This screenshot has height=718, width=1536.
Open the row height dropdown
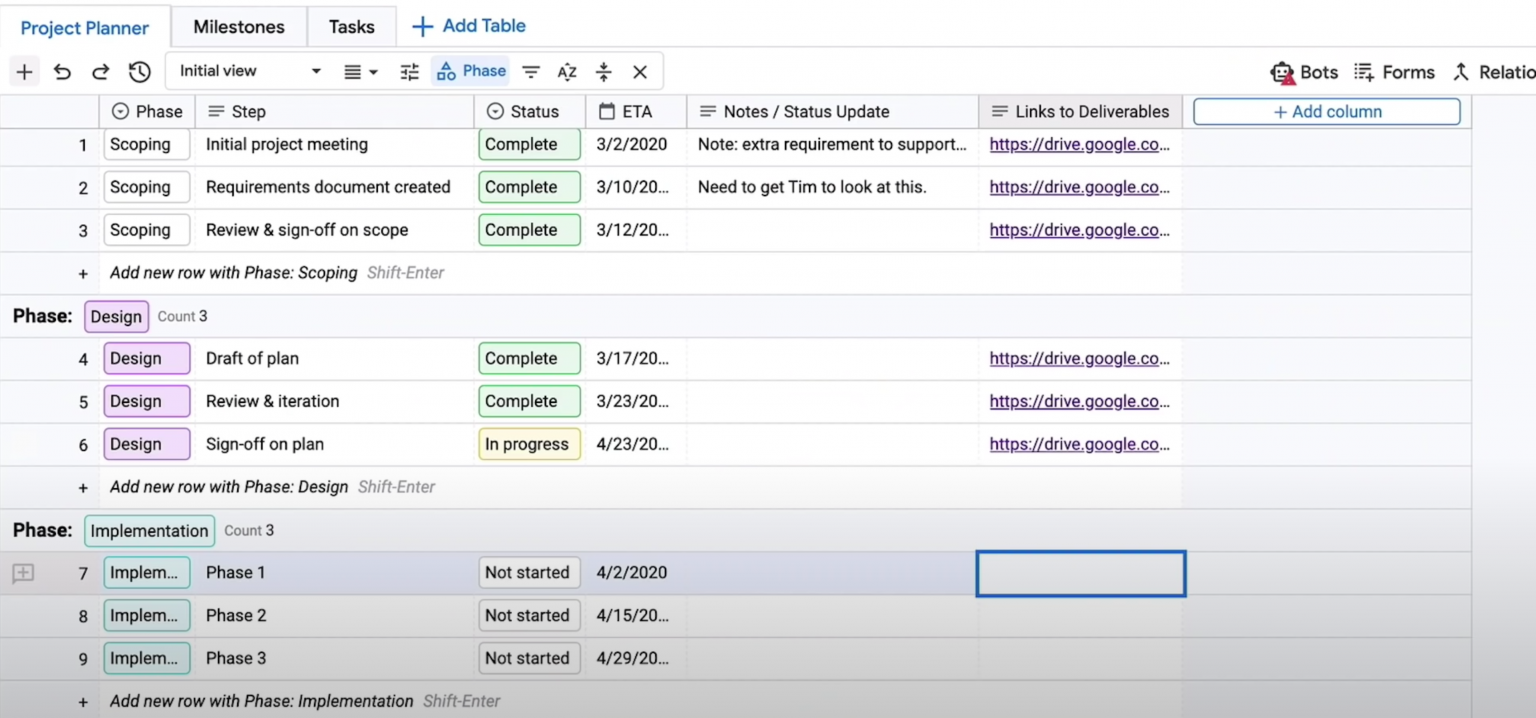point(360,72)
